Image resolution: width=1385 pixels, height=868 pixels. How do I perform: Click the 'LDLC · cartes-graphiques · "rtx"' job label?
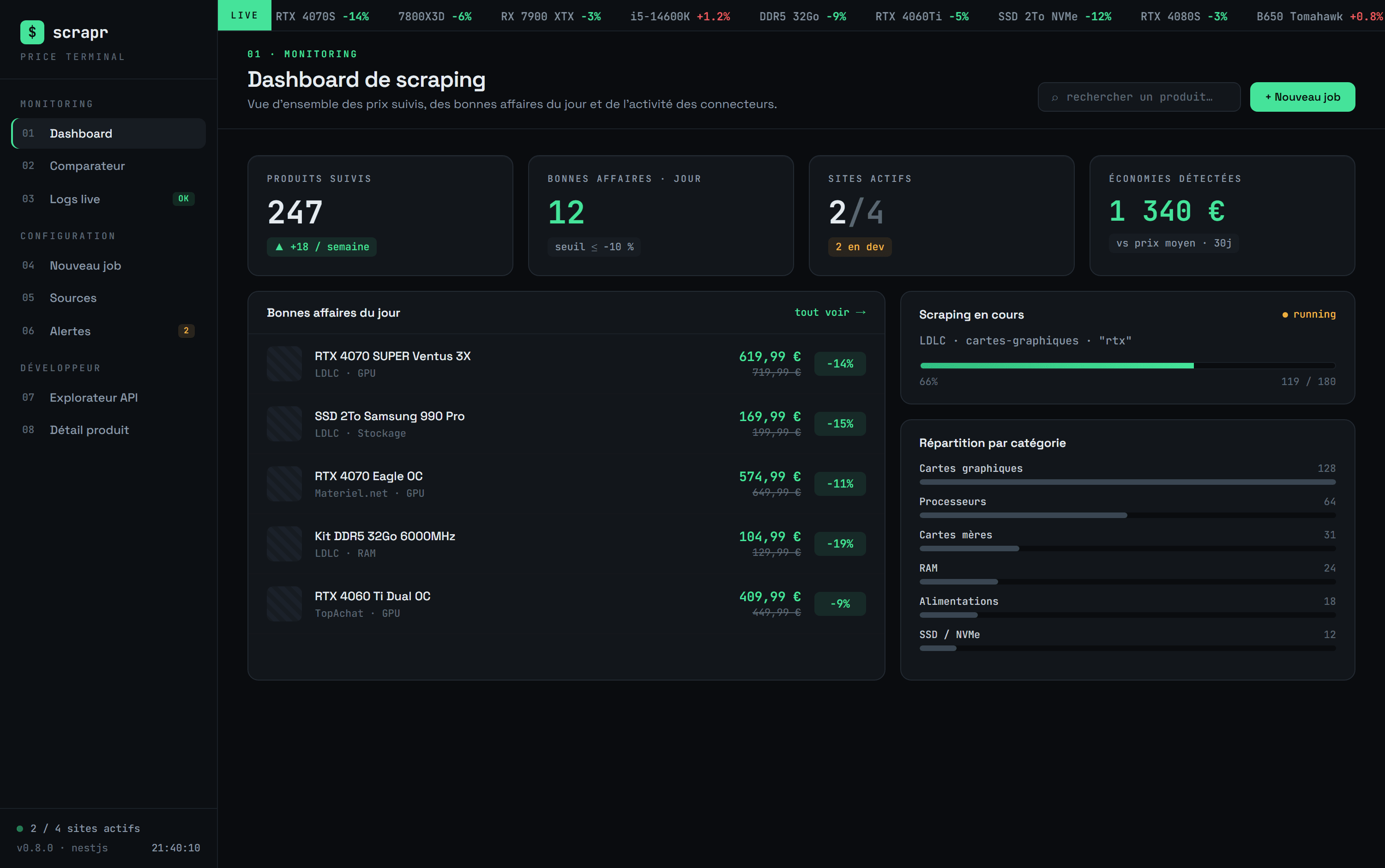tap(1025, 340)
